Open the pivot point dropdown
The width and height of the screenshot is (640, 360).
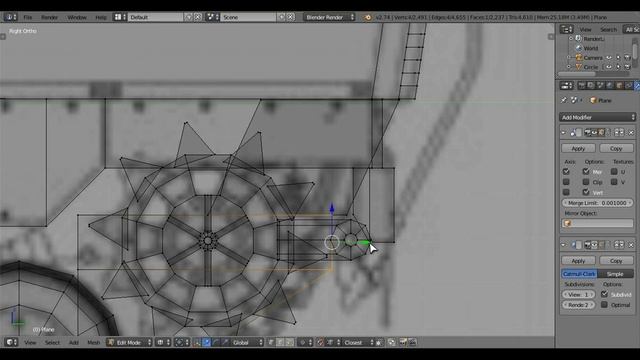pos(182,342)
